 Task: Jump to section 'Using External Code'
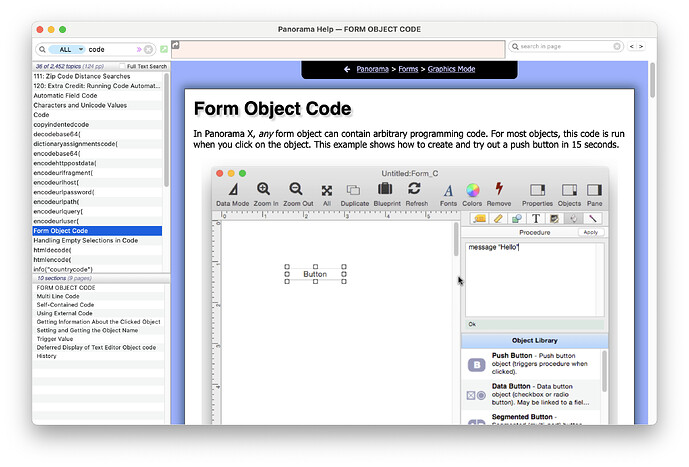click(x=98, y=313)
